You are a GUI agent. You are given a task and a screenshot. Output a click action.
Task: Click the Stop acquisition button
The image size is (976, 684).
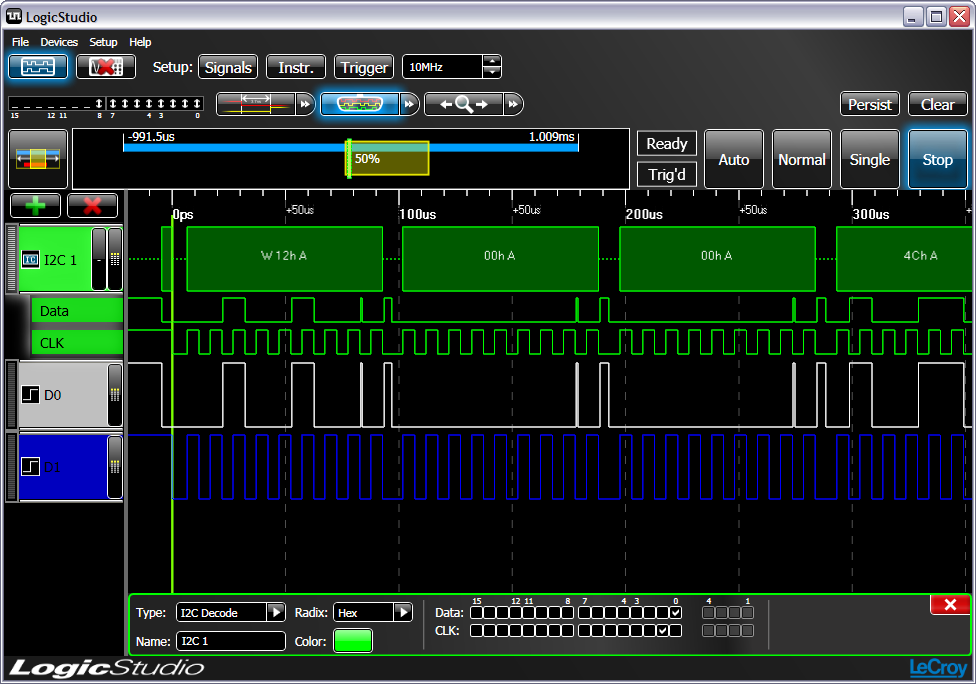(937, 159)
